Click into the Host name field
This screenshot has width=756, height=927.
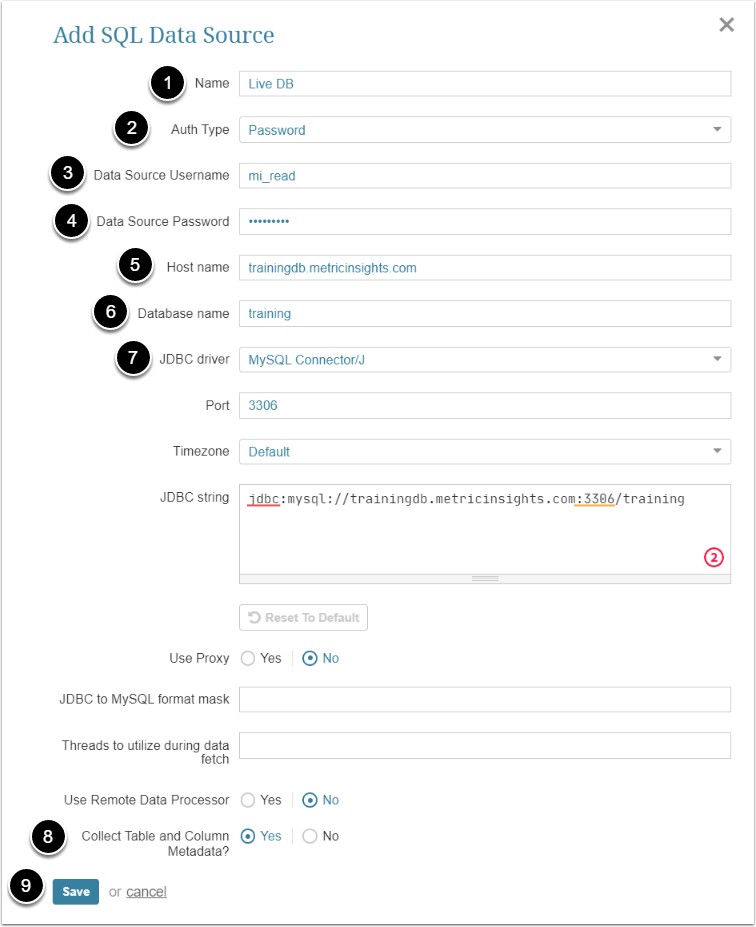[x=485, y=268]
